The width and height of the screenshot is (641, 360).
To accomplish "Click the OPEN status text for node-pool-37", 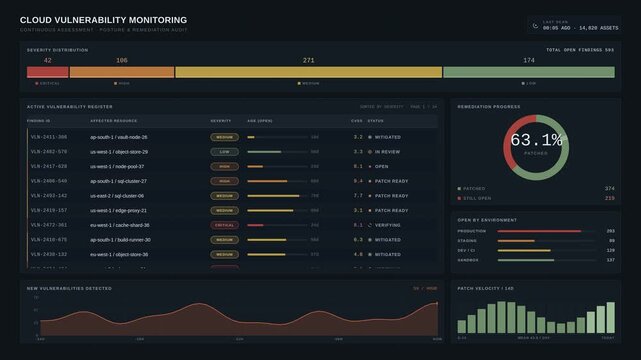I will [381, 167].
